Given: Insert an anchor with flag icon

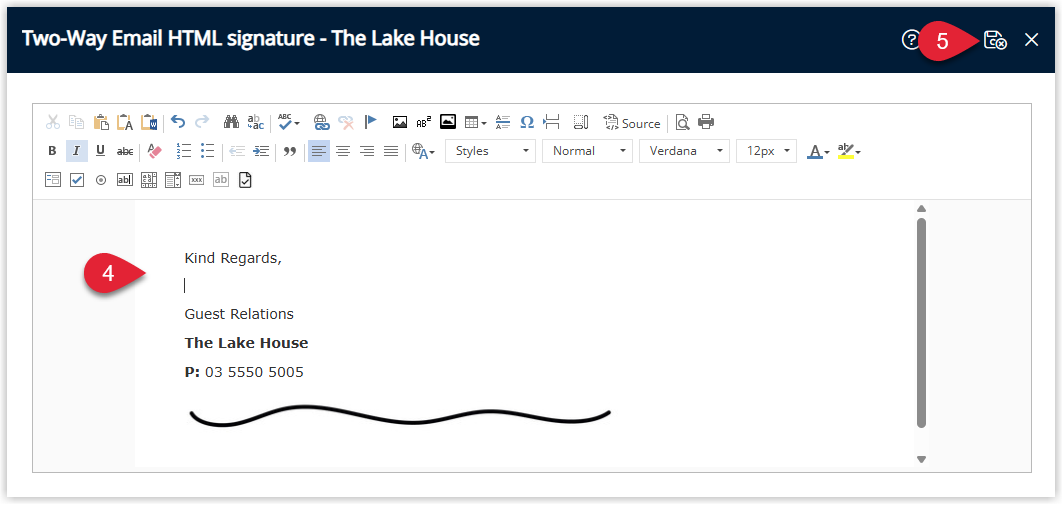Looking at the screenshot, I should coord(370,123).
